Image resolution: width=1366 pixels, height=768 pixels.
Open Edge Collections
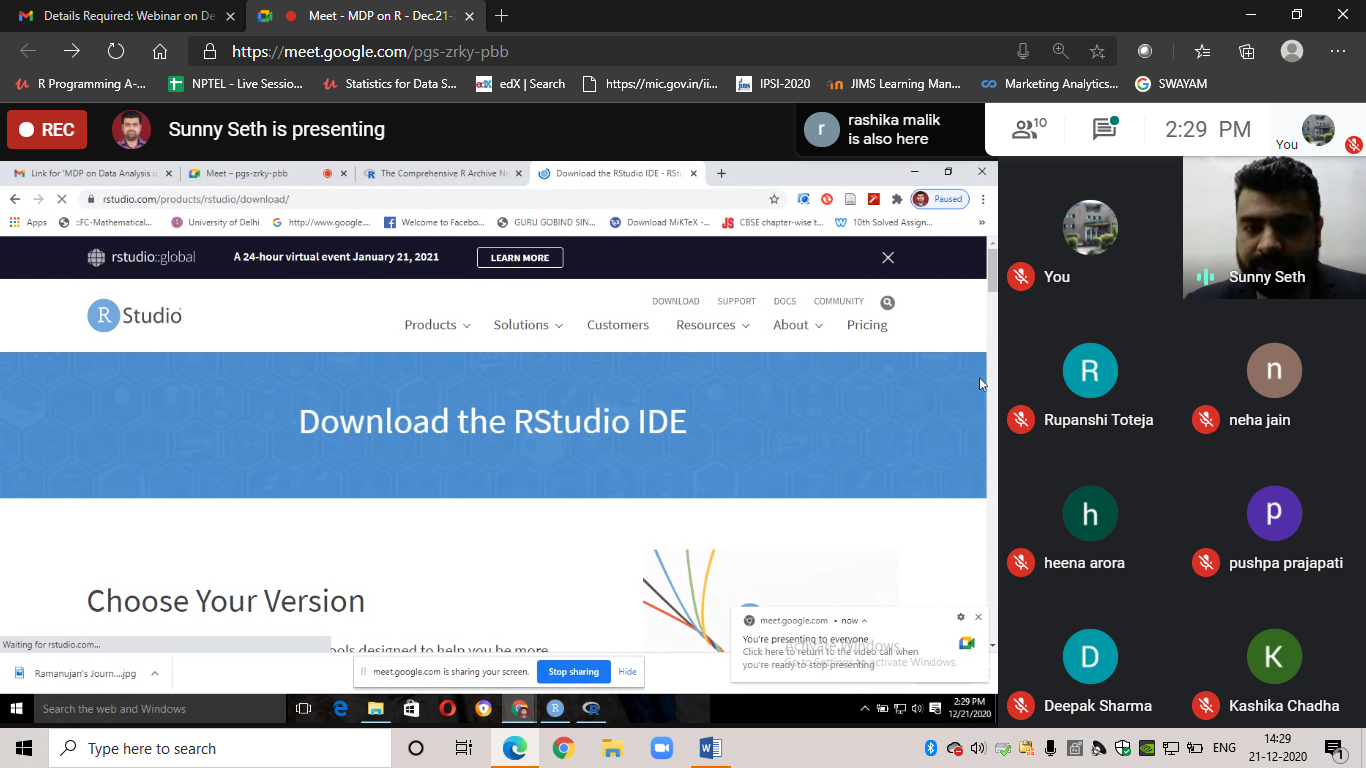tap(1247, 51)
